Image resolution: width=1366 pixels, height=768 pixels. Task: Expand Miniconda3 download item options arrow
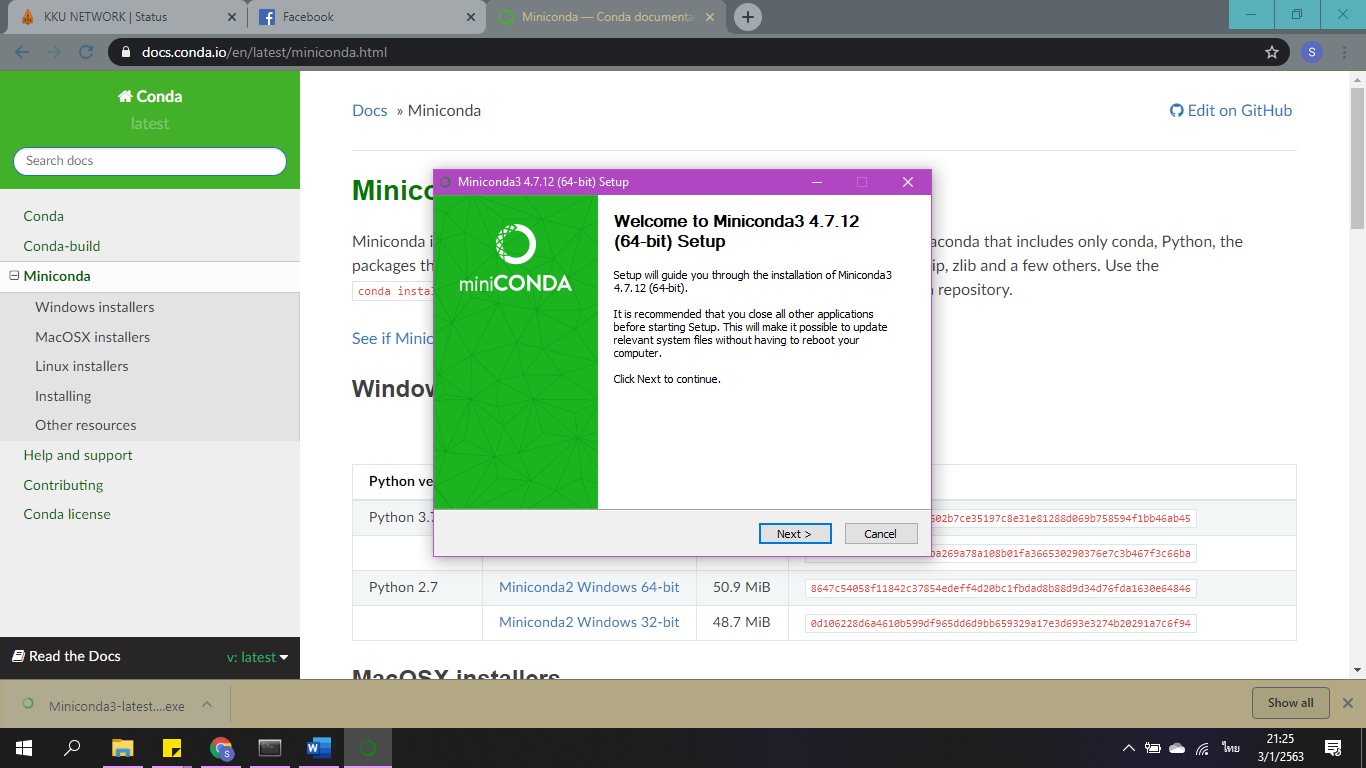point(207,704)
